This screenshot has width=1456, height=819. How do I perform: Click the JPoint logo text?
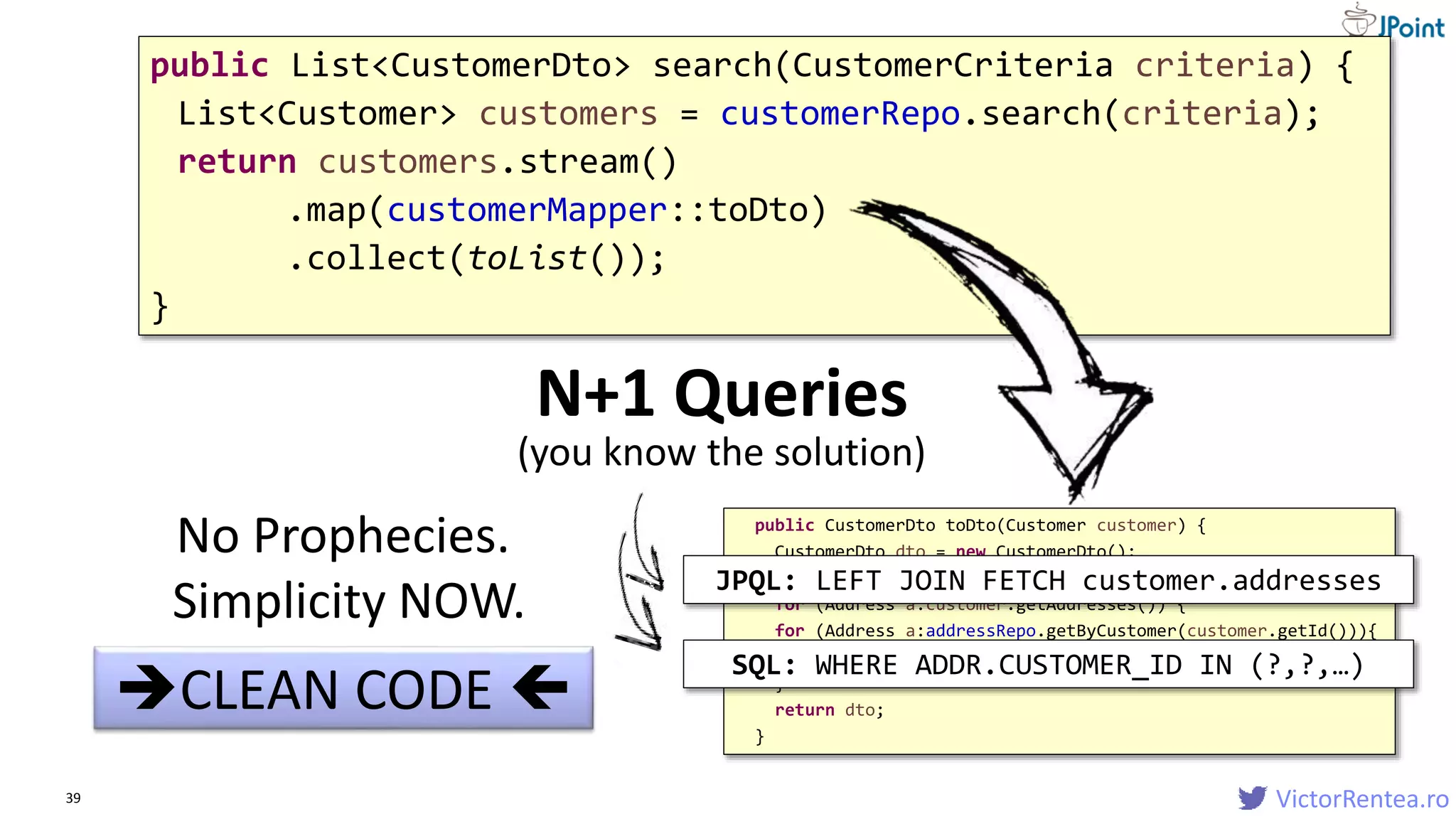pos(1411,27)
